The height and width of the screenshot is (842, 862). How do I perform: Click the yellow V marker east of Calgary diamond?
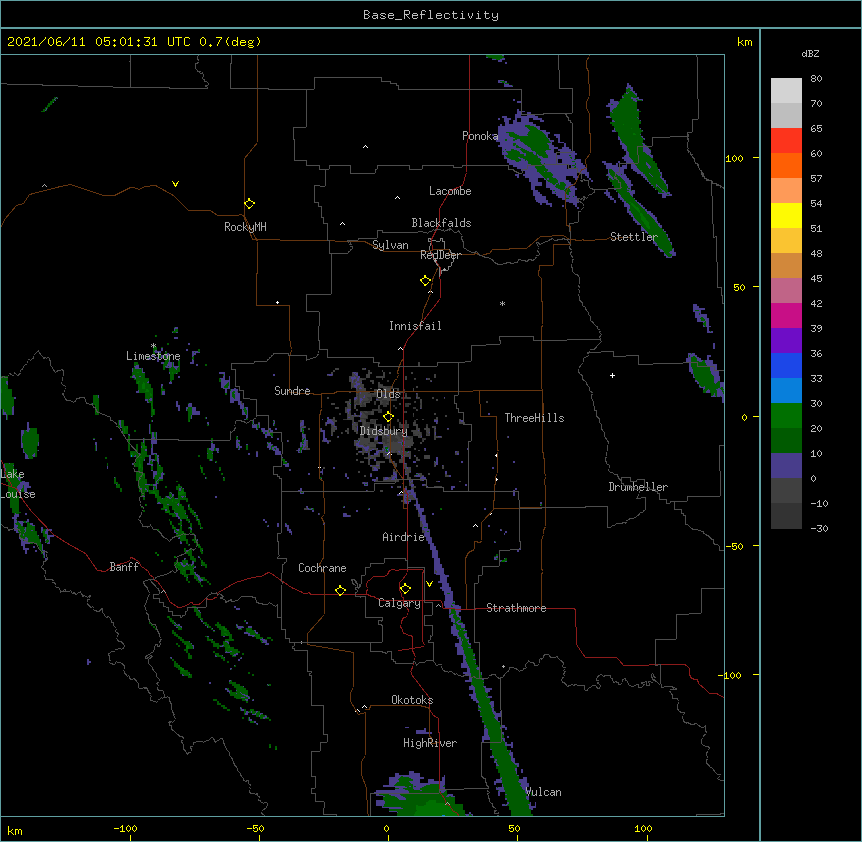click(x=429, y=584)
